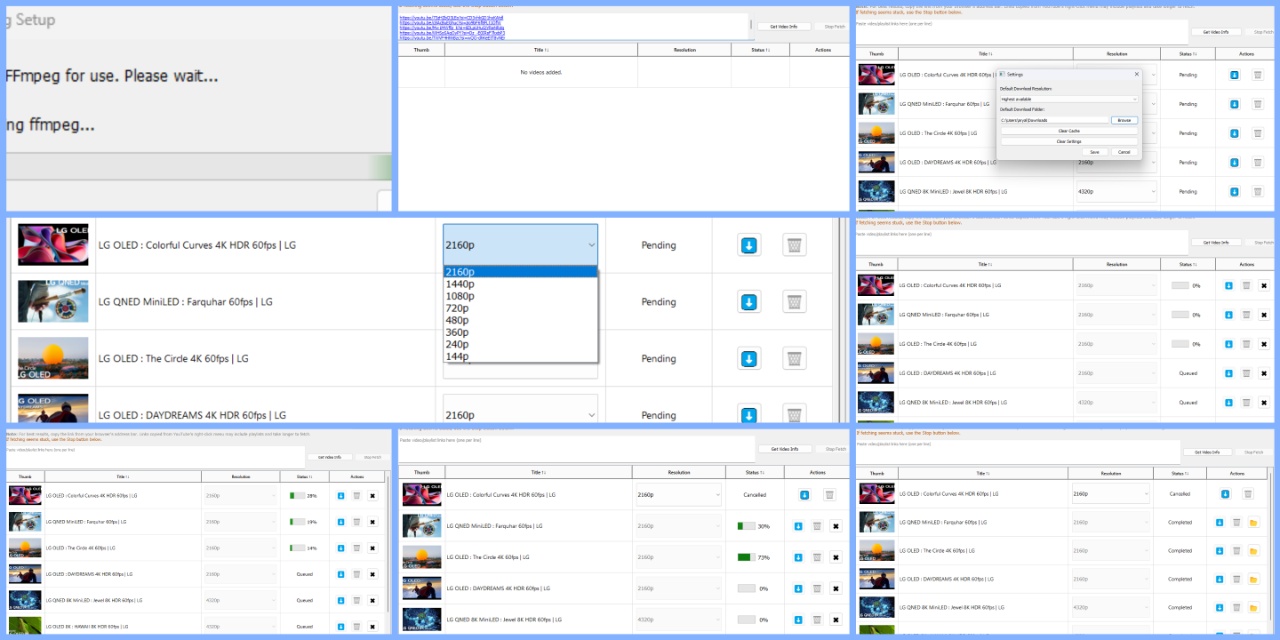Viewport: 1280px width, 640px height.
Task: Click The Circle sun thumbnail in the enlarged list
Action: click(53, 358)
